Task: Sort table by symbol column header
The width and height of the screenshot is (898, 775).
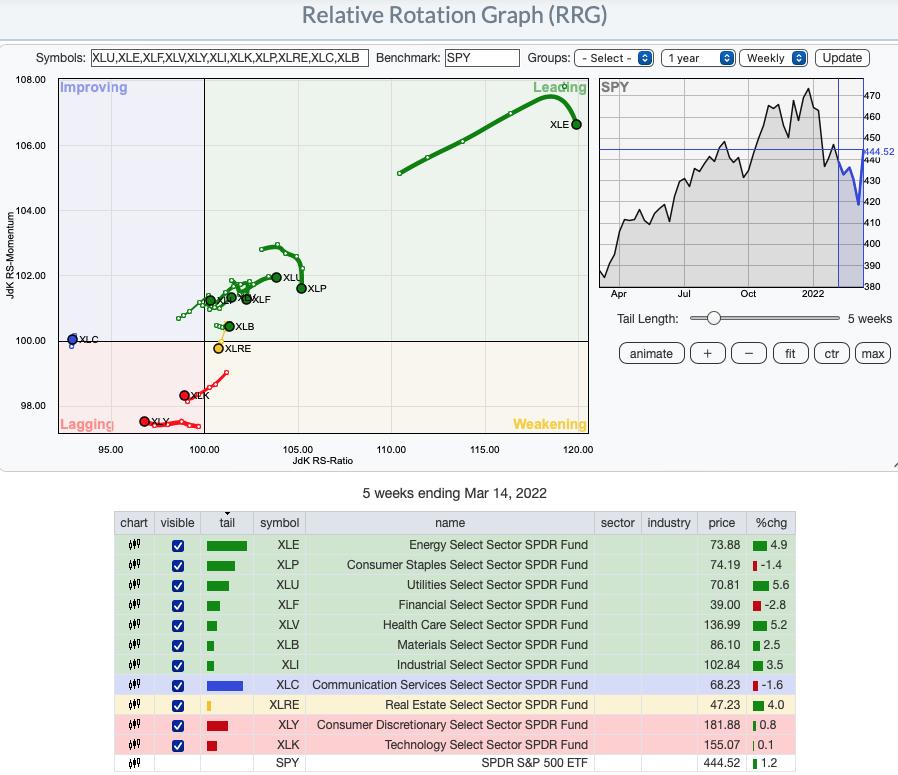Action: coord(279,523)
